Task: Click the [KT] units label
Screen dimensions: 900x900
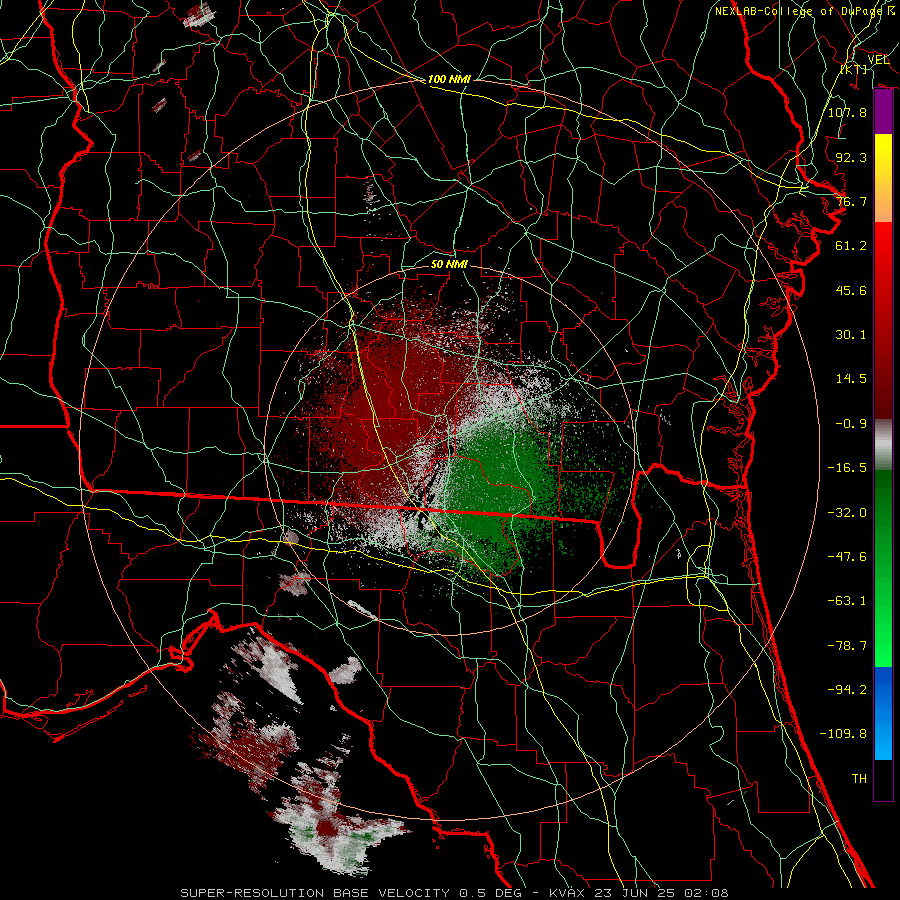Action: pyautogui.click(x=854, y=69)
